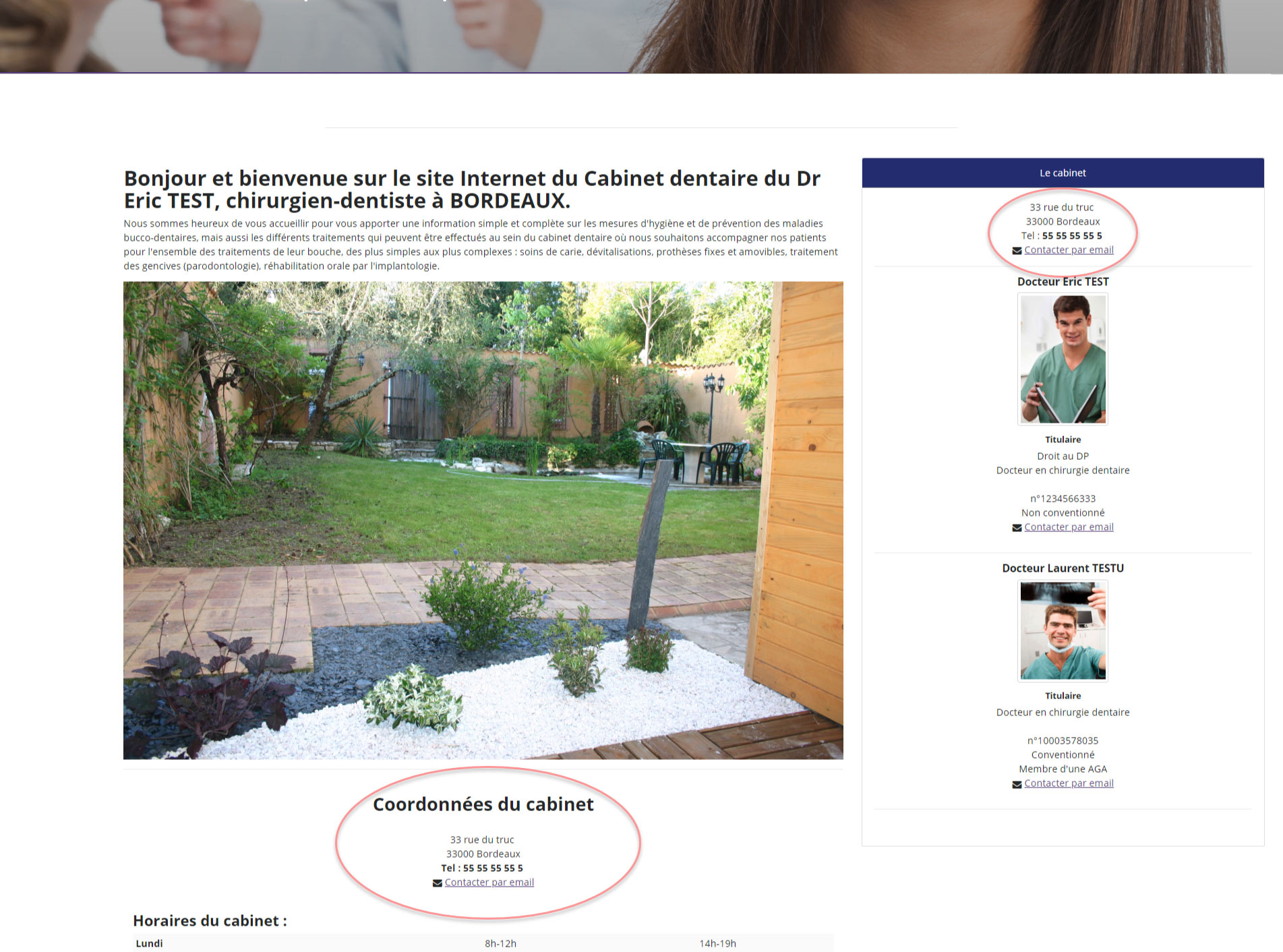Screen dimensions: 1283x952
Task: Click phone number in the sidebar cabinet block
Action: point(1071,236)
